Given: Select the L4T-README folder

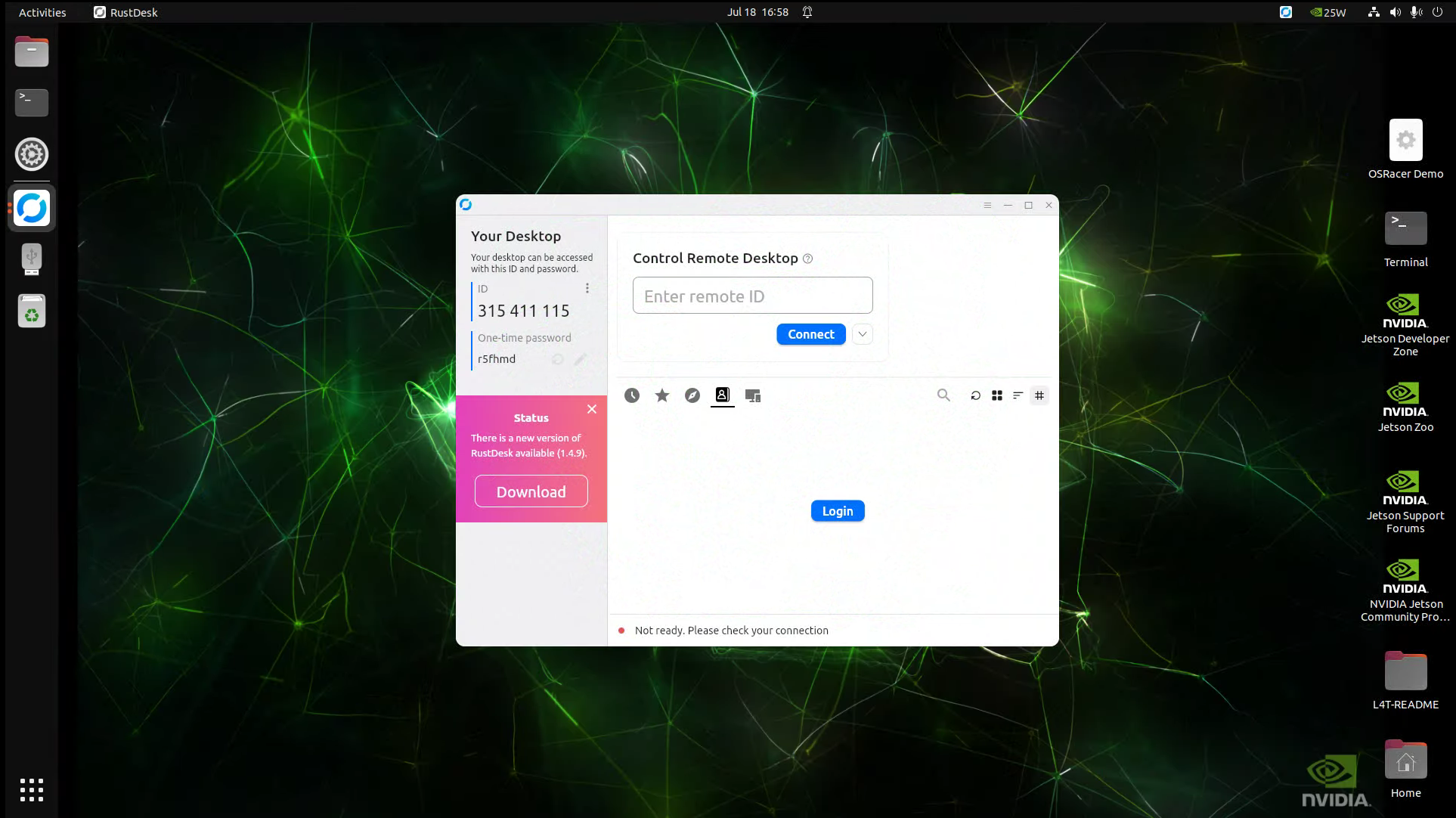Looking at the screenshot, I should (1405, 680).
